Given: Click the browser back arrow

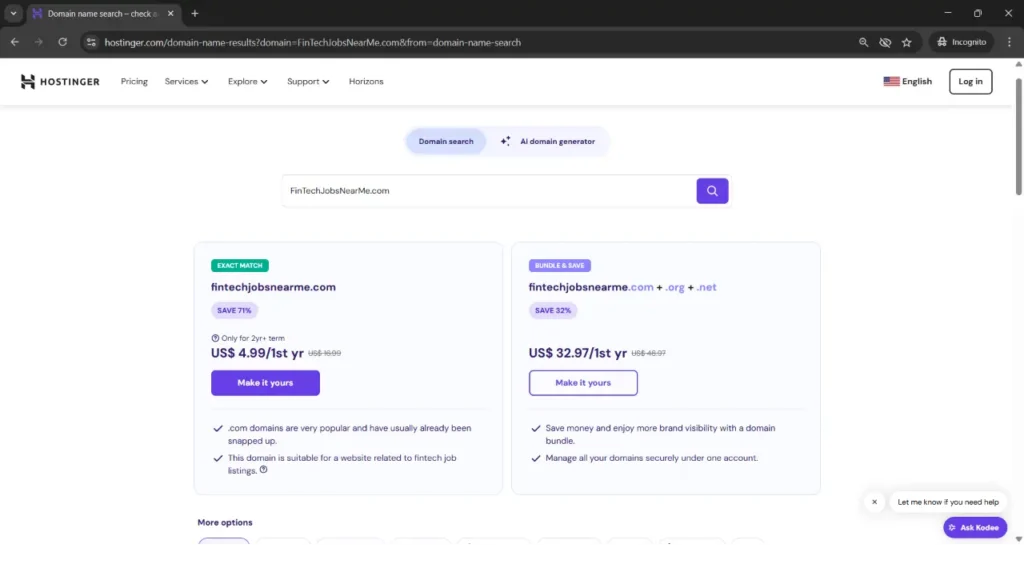Looking at the screenshot, I should coord(14,42).
